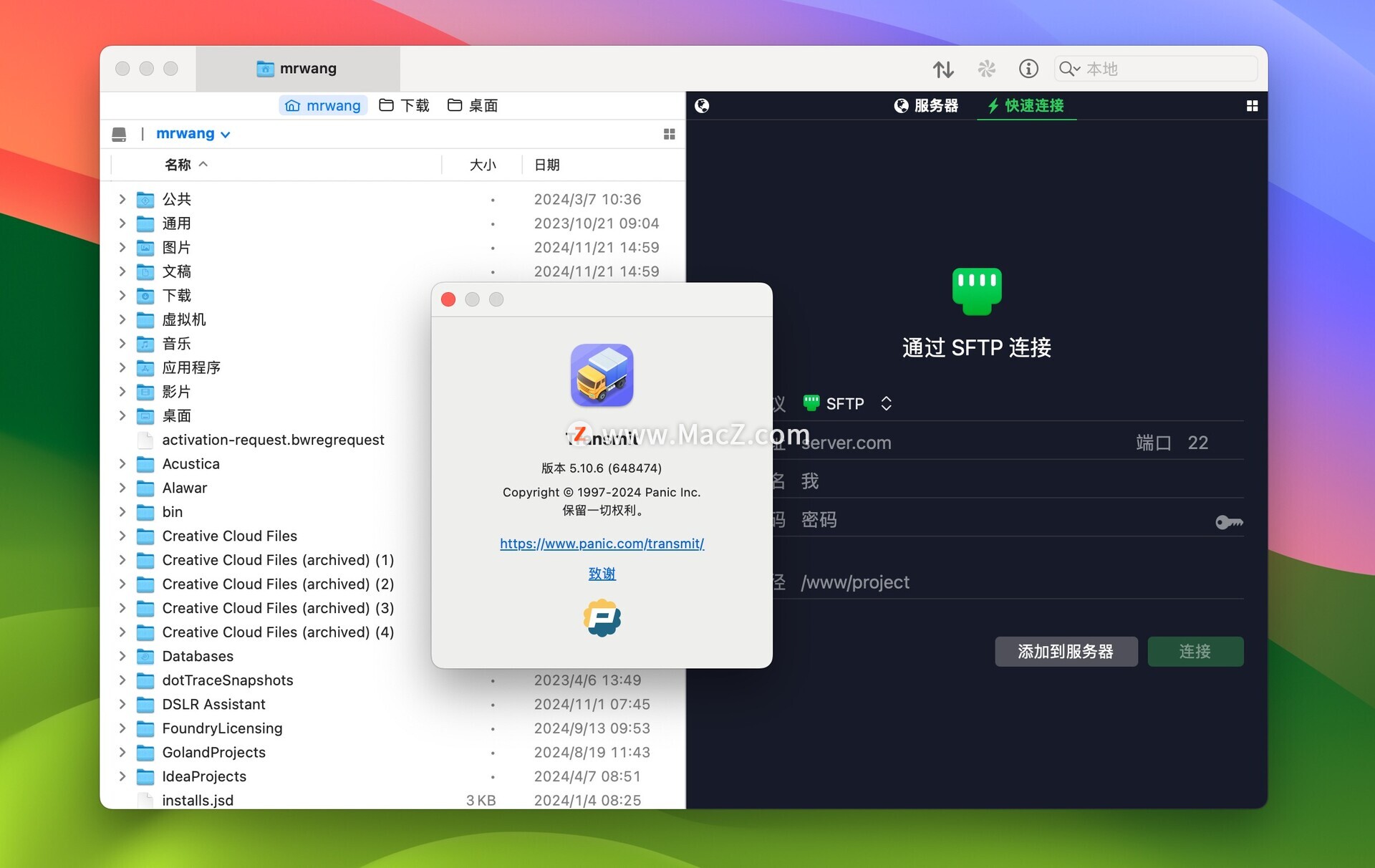Click the 添加到服务器 button

[x=1066, y=651]
